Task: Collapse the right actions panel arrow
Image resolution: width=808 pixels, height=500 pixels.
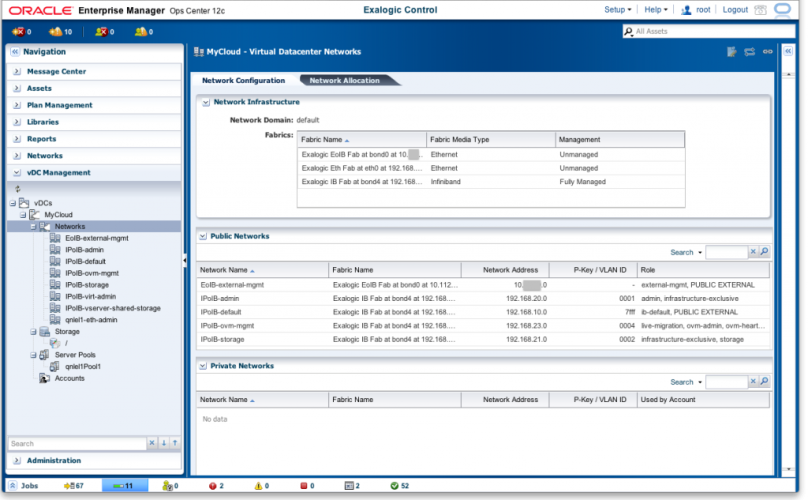Action: (x=788, y=51)
